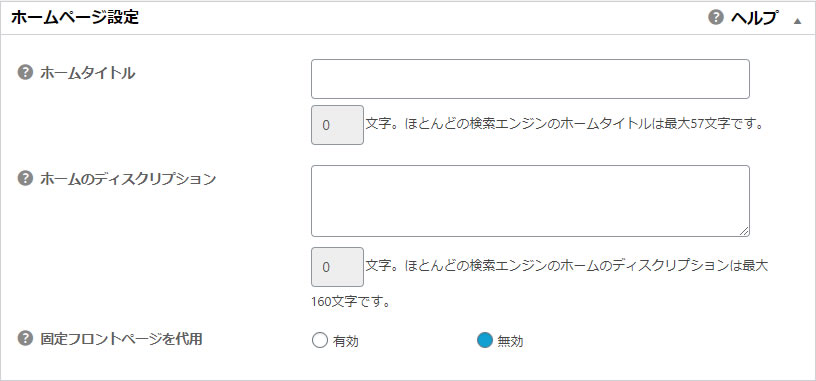Click the 無効 label text
This screenshot has height=381, width=816.
511,341
